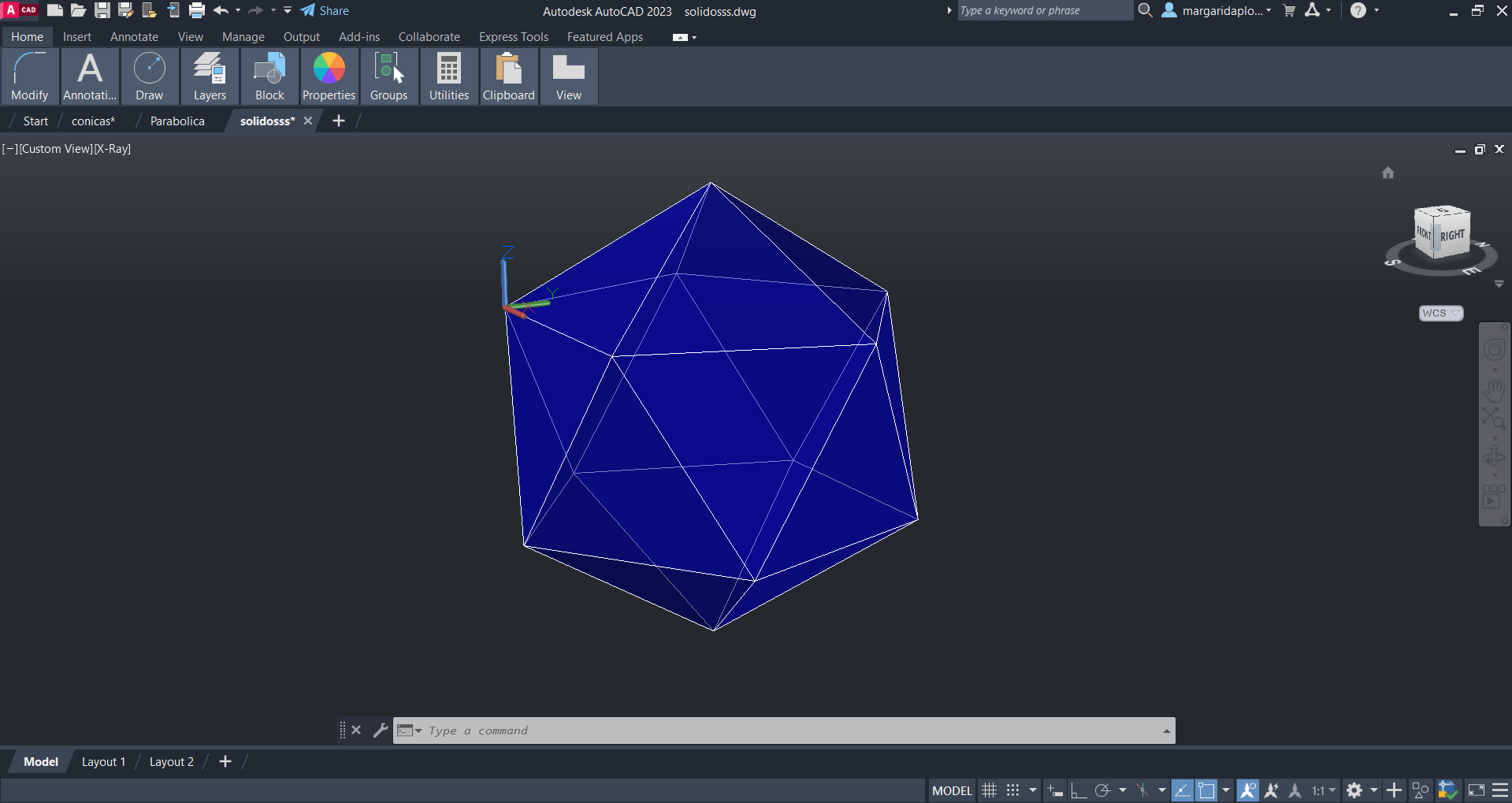The height and width of the screenshot is (803, 1512).
Task: Open the Properties color wheel panel
Action: [329, 76]
